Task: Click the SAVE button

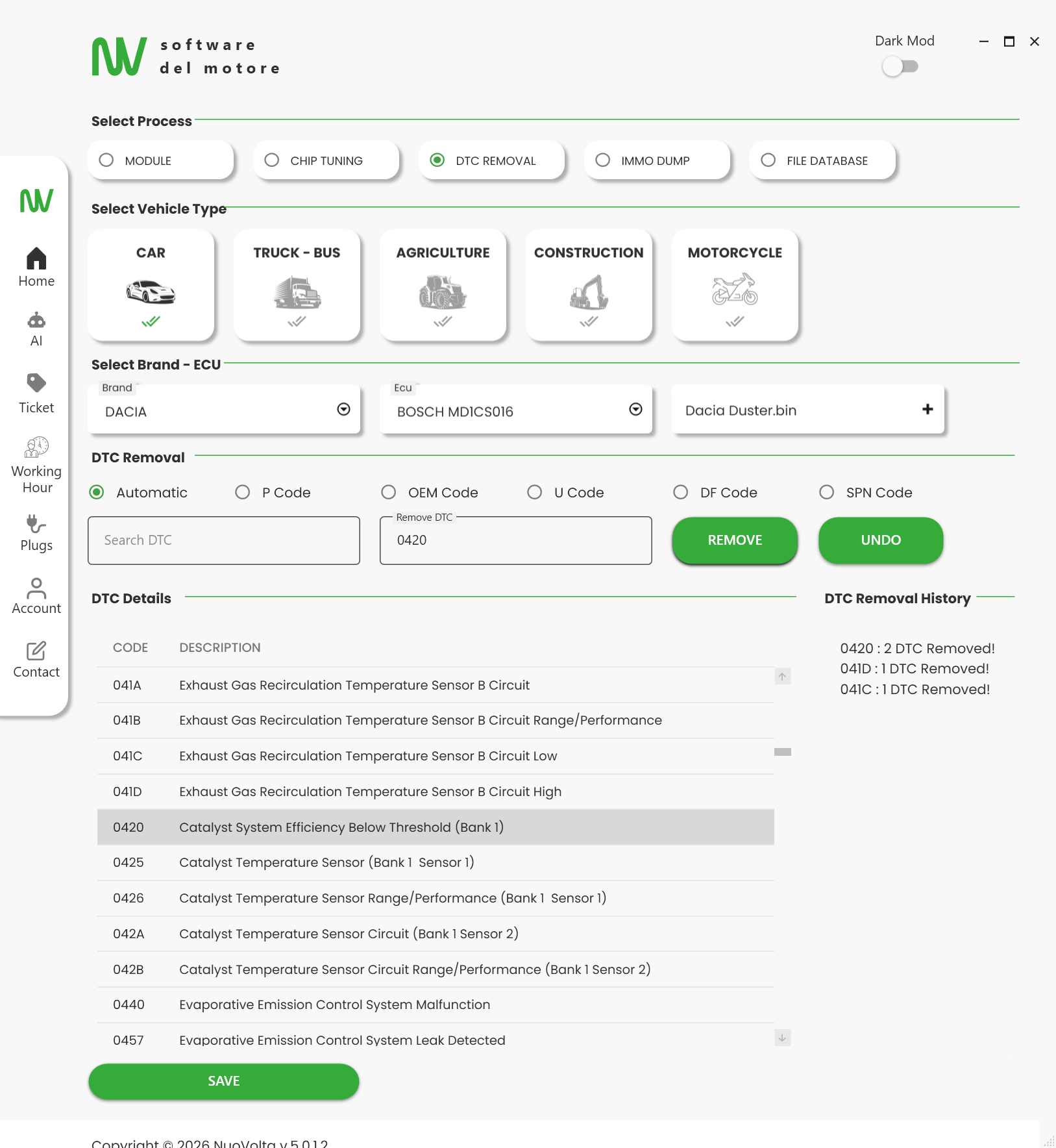Action: (x=224, y=1081)
